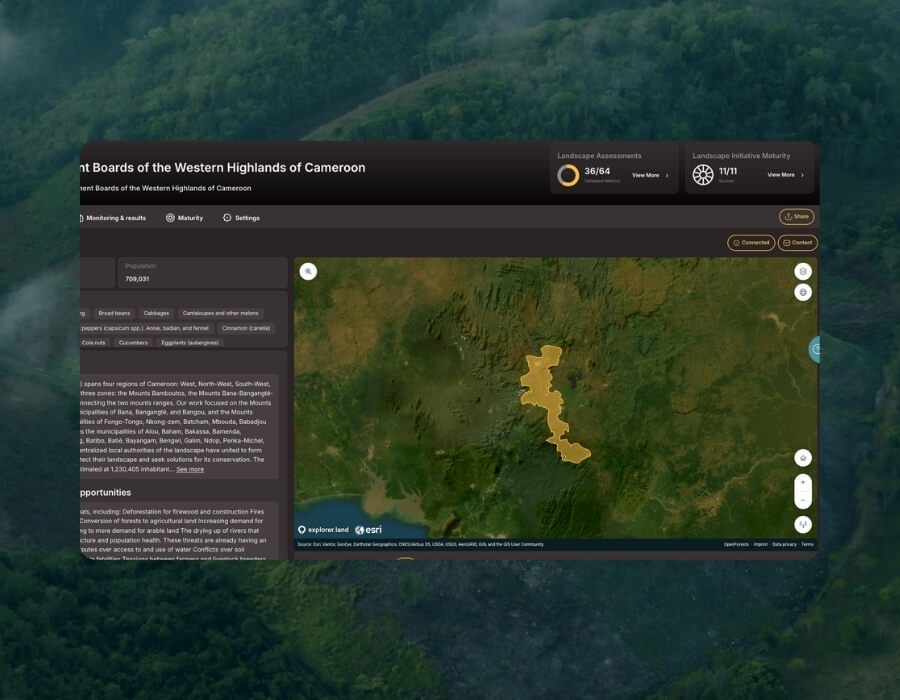Expand description with See more link
The image size is (900, 700).
coord(190,469)
